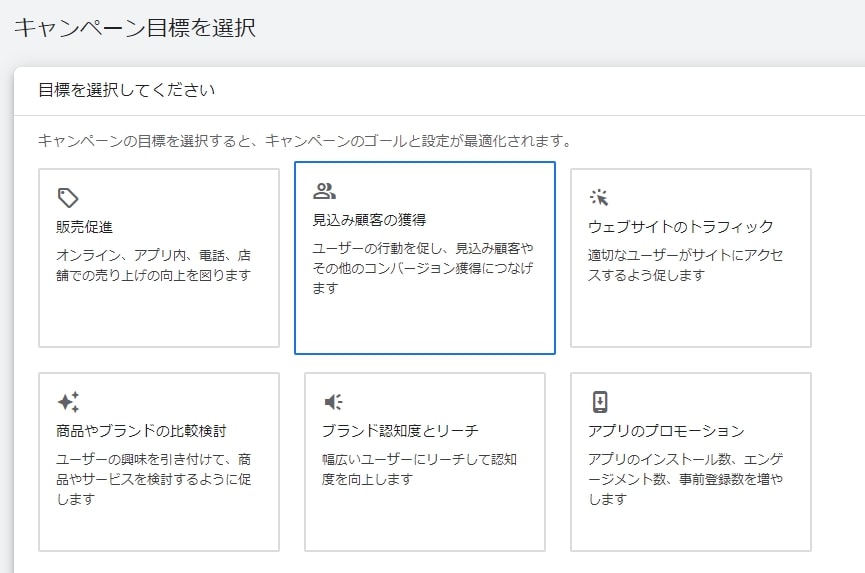The image size is (865, 573).
Task: Click the price tag icon for 販売促進
Action: pos(68,197)
